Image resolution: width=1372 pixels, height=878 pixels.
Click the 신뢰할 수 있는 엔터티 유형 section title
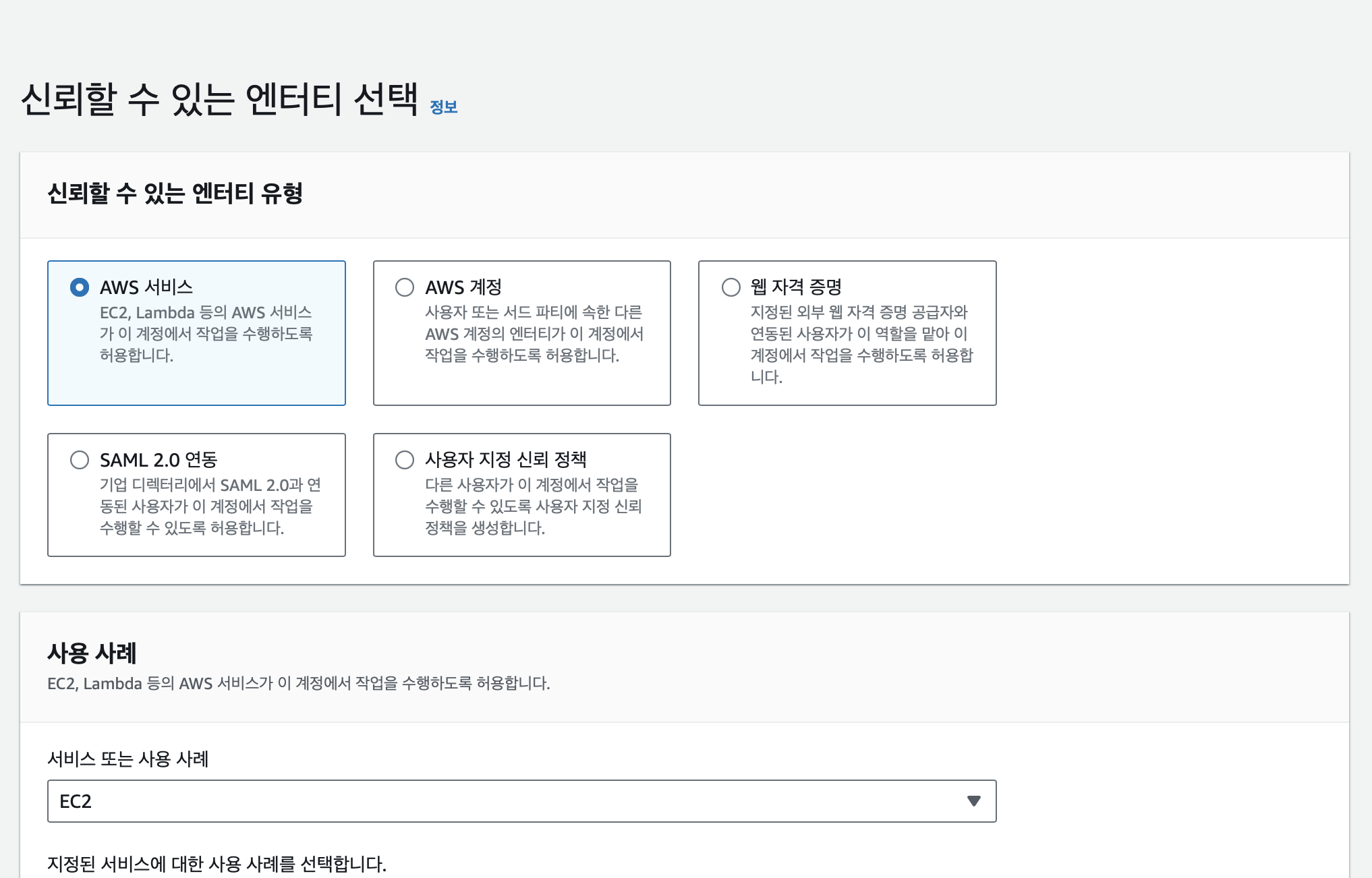pyautogui.click(x=175, y=194)
